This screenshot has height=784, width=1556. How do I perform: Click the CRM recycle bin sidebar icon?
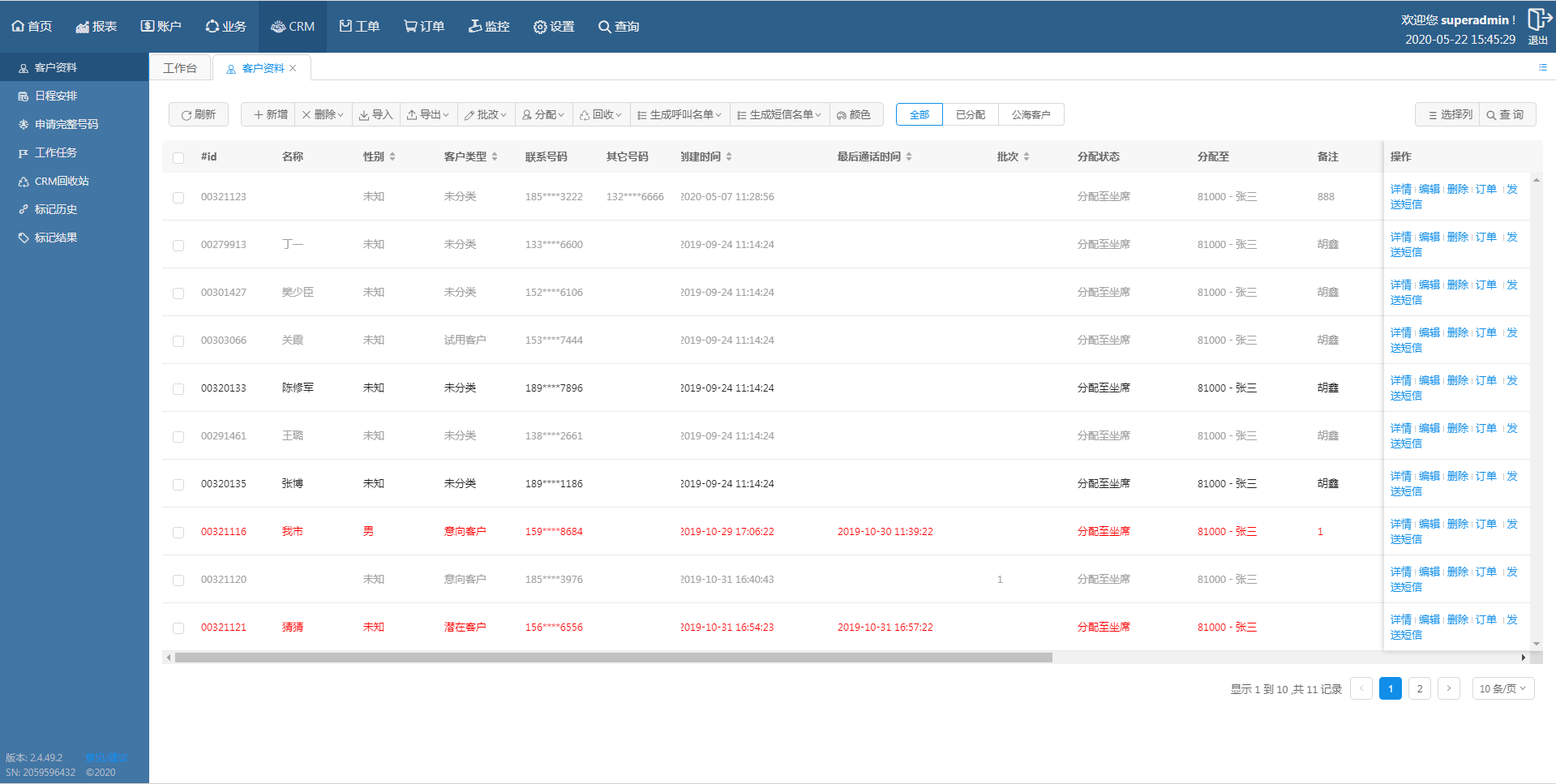pos(24,182)
